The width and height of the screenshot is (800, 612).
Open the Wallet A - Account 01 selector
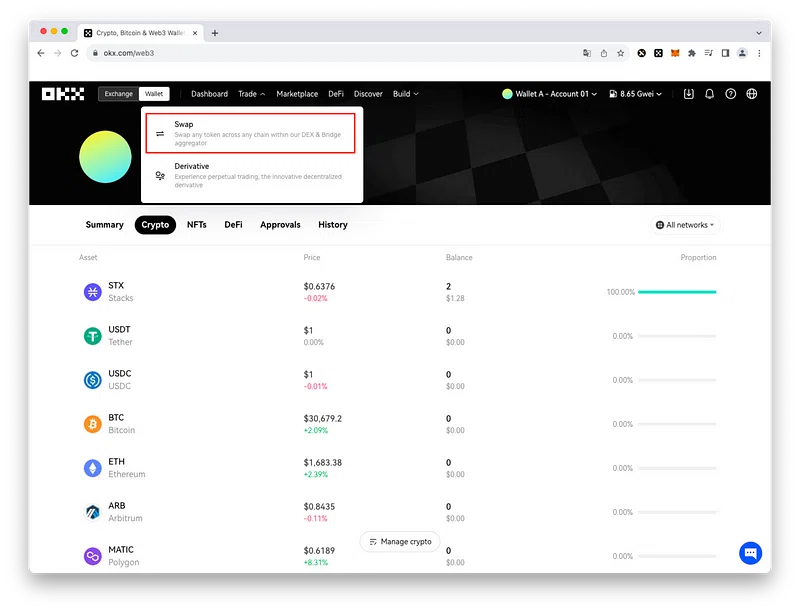(549, 94)
